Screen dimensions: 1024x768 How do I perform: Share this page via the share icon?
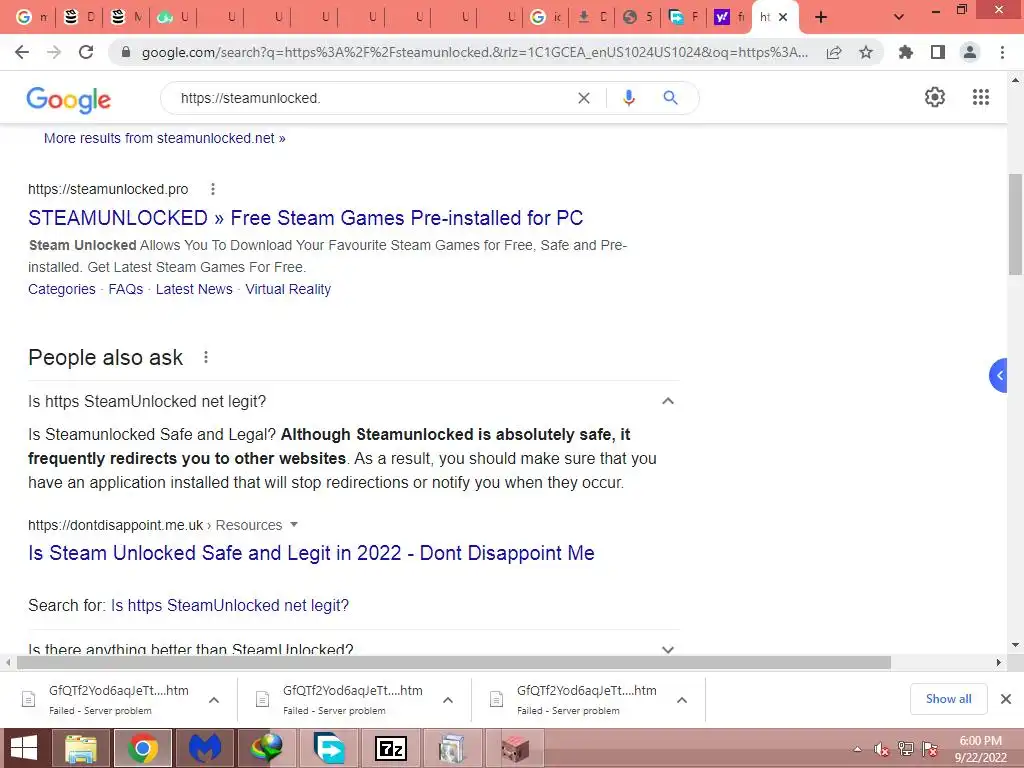[834, 52]
